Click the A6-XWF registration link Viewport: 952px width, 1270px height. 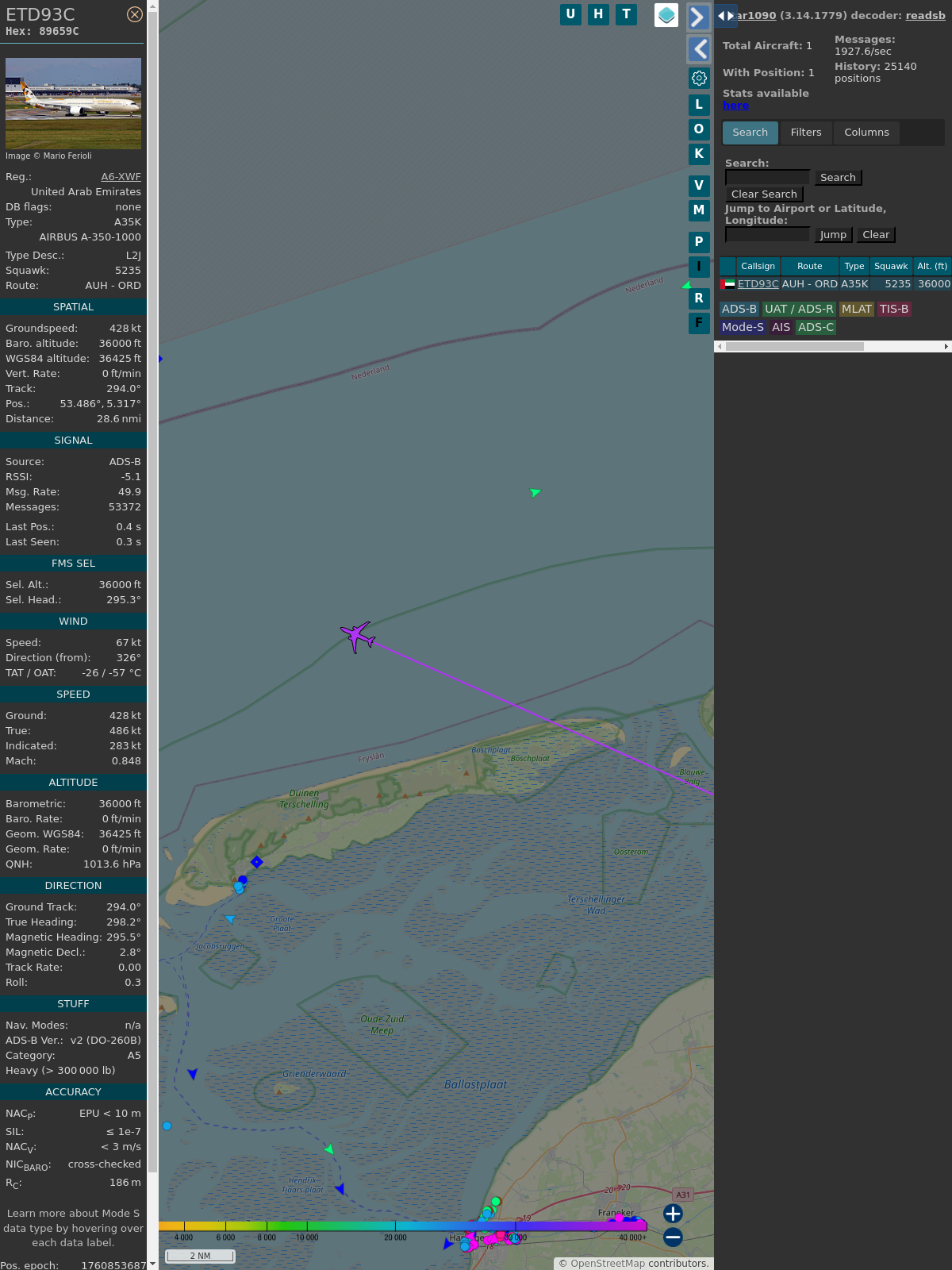click(x=121, y=177)
